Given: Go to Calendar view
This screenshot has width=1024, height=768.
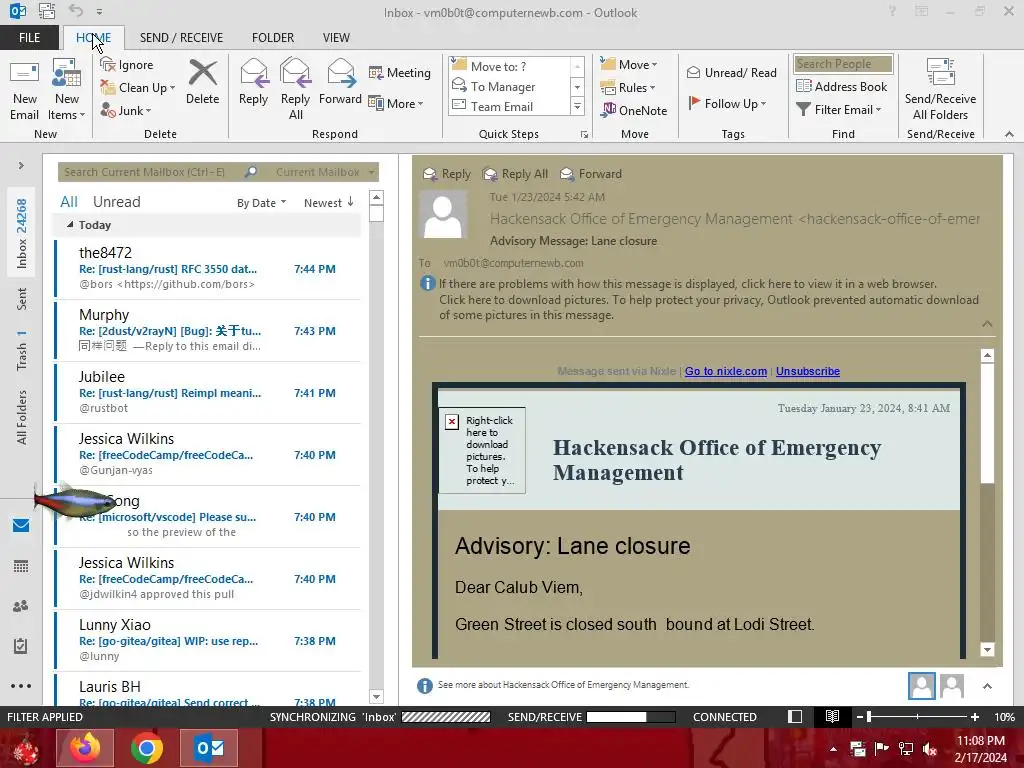Looking at the screenshot, I should (x=21, y=566).
